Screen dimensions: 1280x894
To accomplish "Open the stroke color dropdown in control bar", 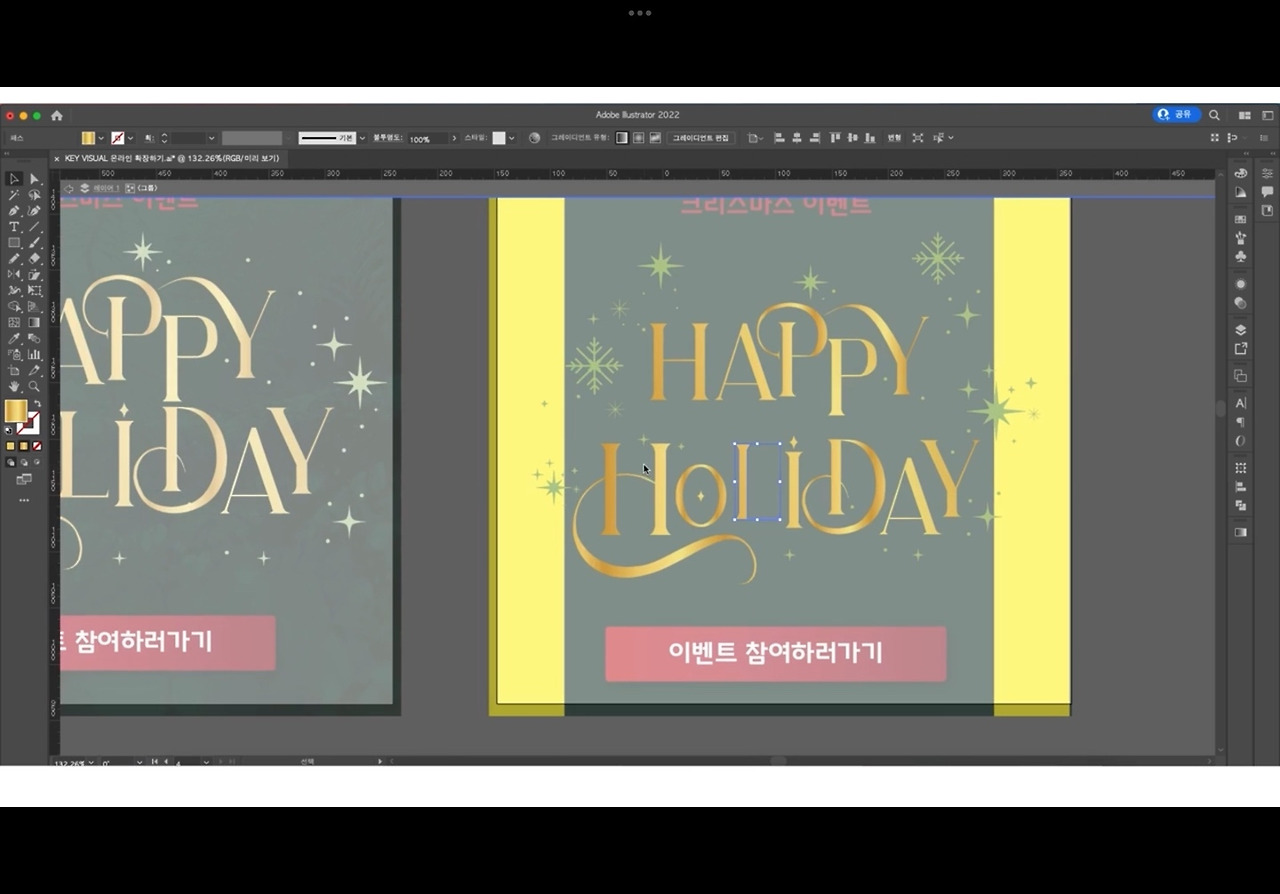I will [x=131, y=138].
